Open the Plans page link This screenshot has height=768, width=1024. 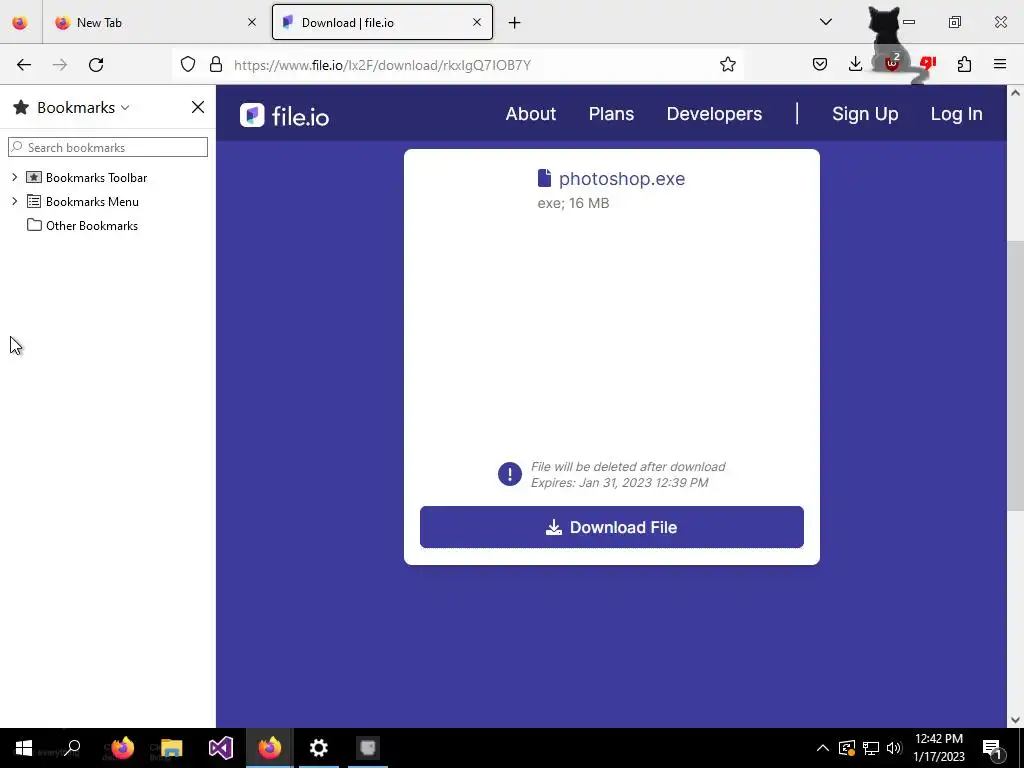(611, 114)
